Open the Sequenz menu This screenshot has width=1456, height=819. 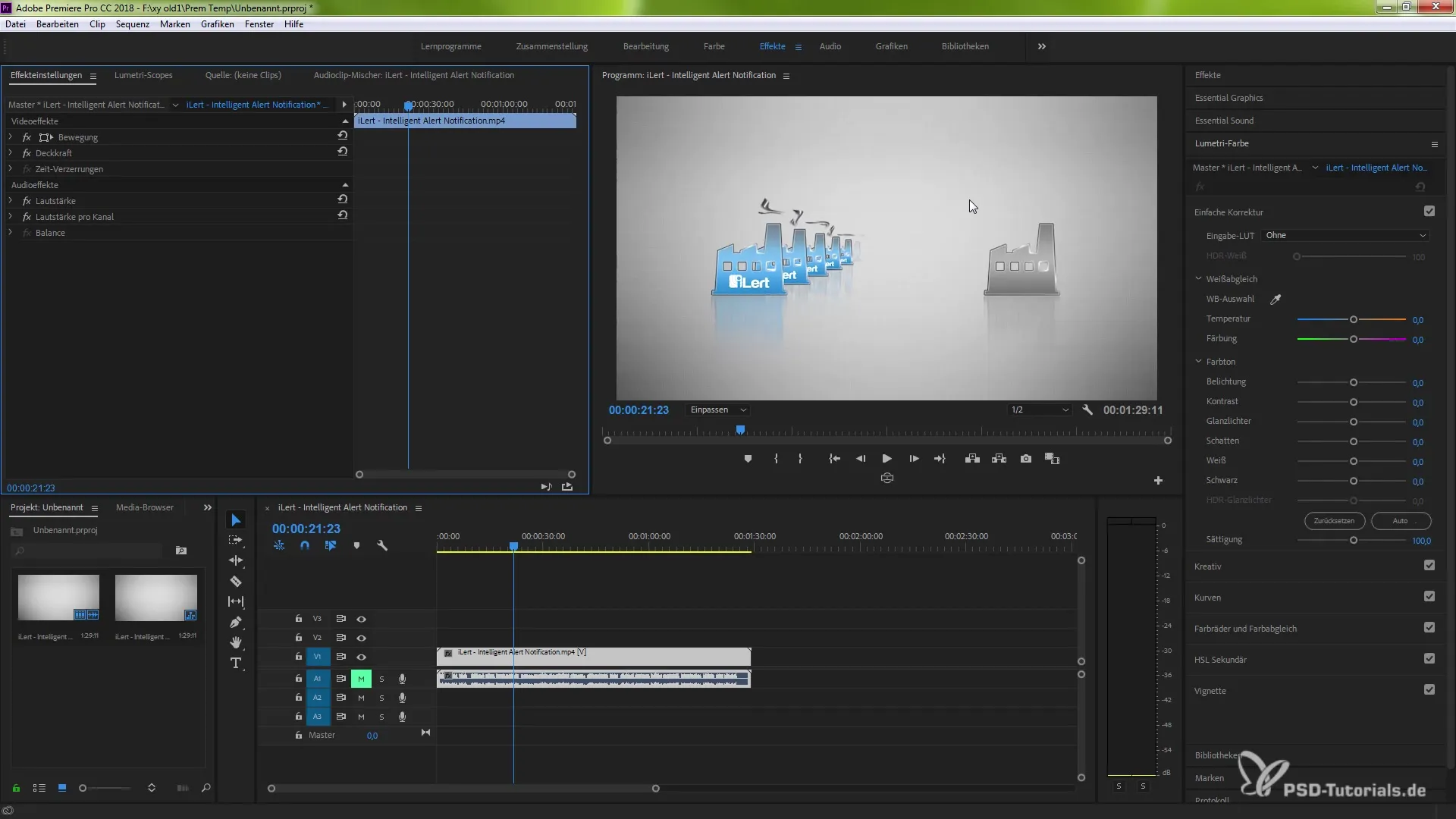click(133, 24)
